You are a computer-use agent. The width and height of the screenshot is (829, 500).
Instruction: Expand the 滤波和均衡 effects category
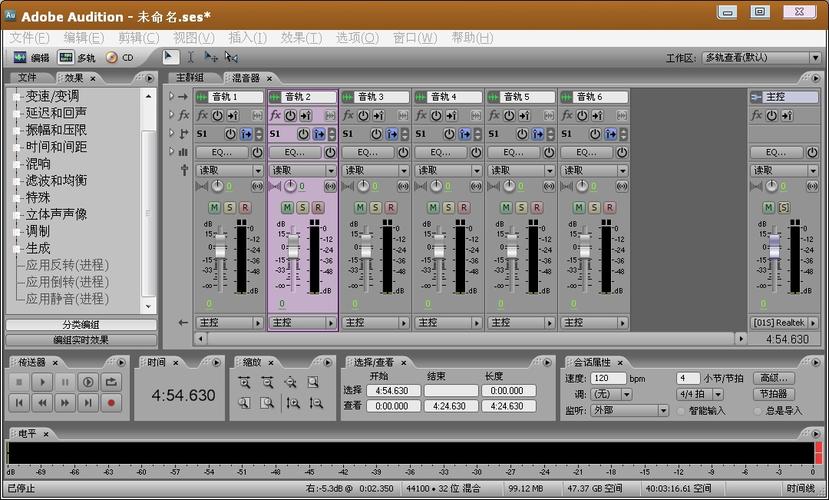(17, 181)
